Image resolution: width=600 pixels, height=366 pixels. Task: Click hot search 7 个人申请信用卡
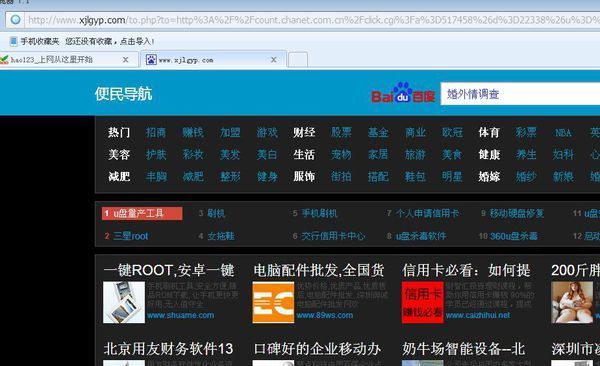427,213
